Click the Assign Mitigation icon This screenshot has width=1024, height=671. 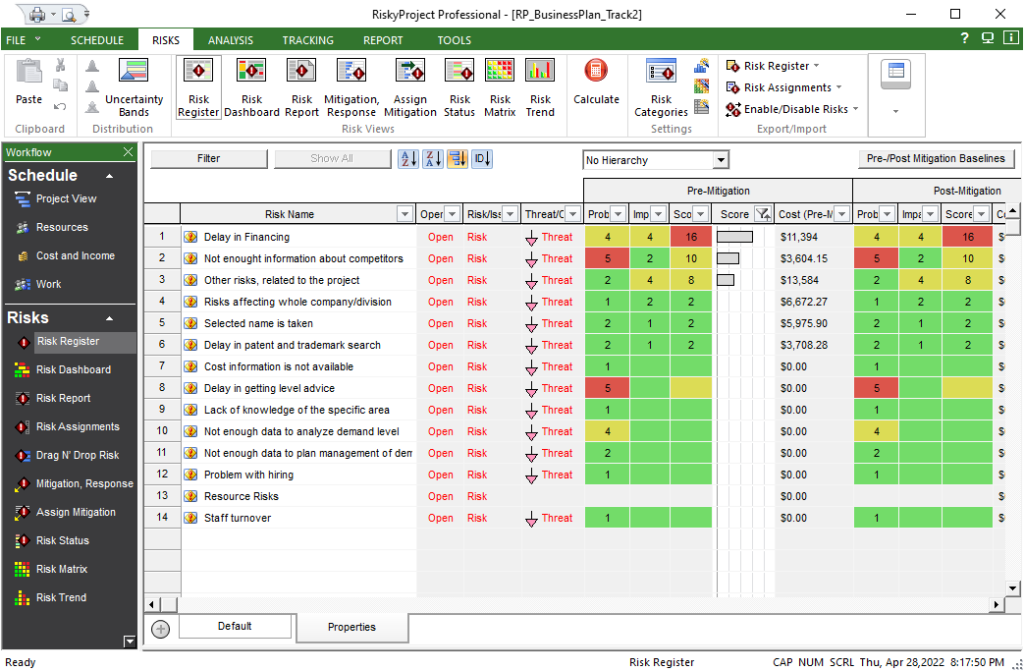[x=410, y=85]
